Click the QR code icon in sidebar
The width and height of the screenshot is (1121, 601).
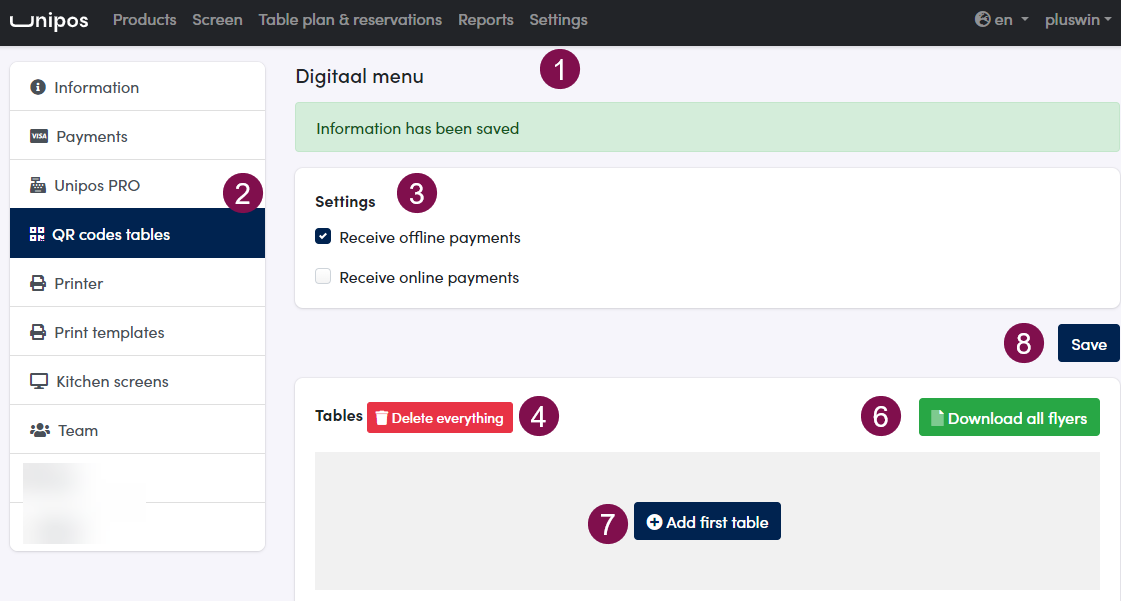coord(37,234)
